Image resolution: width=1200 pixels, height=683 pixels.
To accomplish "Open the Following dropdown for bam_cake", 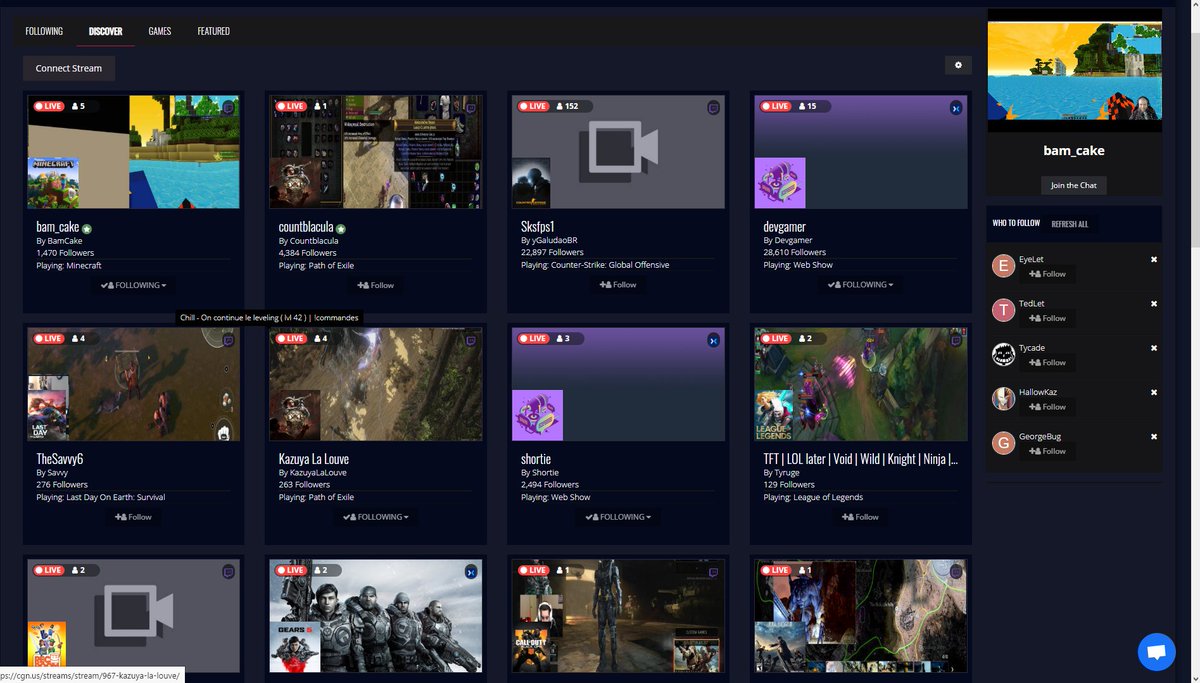I will click(133, 285).
